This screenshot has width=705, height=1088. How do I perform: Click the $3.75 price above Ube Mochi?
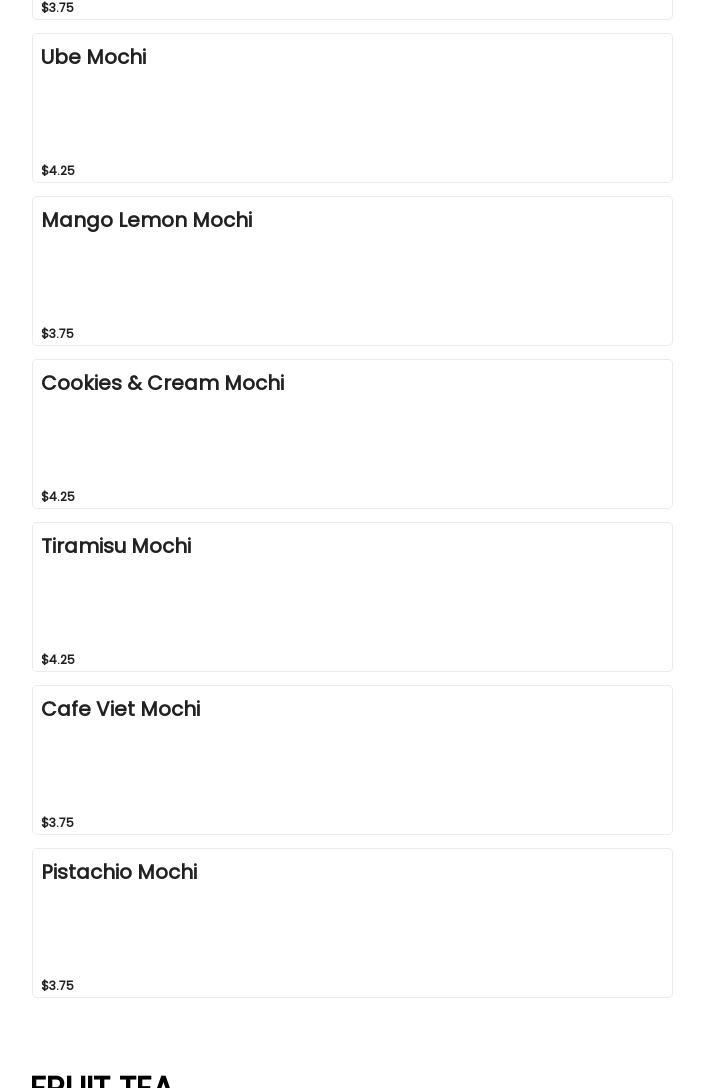(58, 8)
